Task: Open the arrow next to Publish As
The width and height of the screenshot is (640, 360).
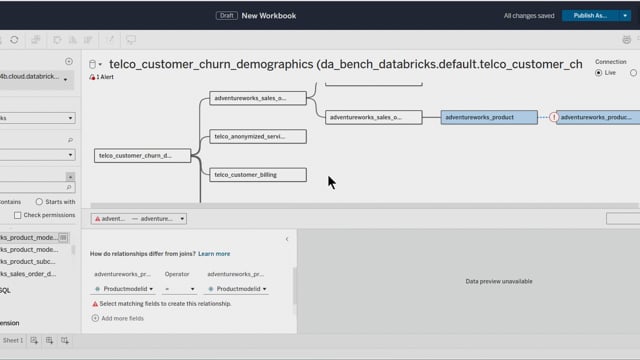Action: (x=625, y=16)
